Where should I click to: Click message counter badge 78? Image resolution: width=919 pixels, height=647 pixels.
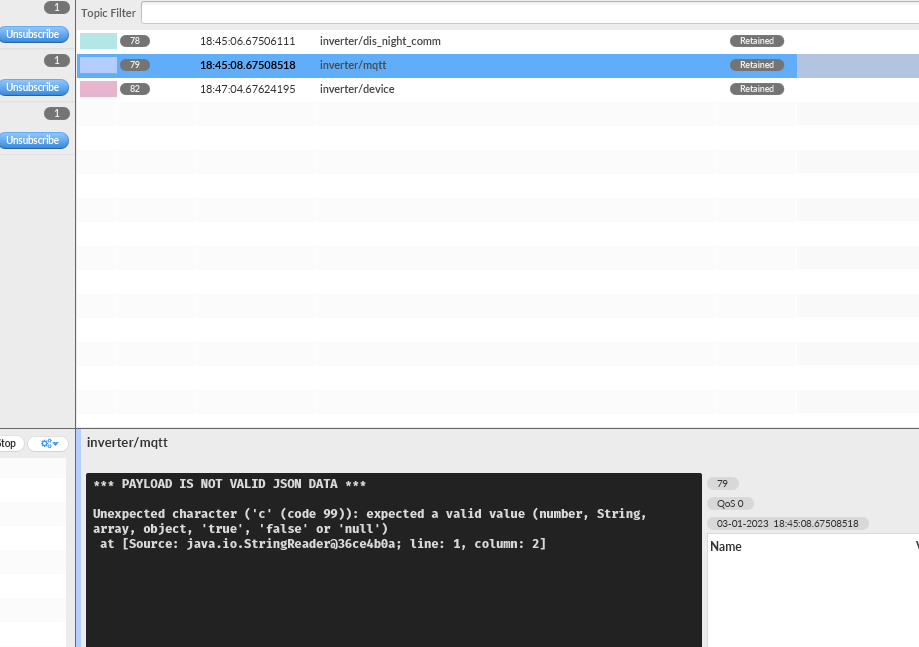click(x=135, y=41)
